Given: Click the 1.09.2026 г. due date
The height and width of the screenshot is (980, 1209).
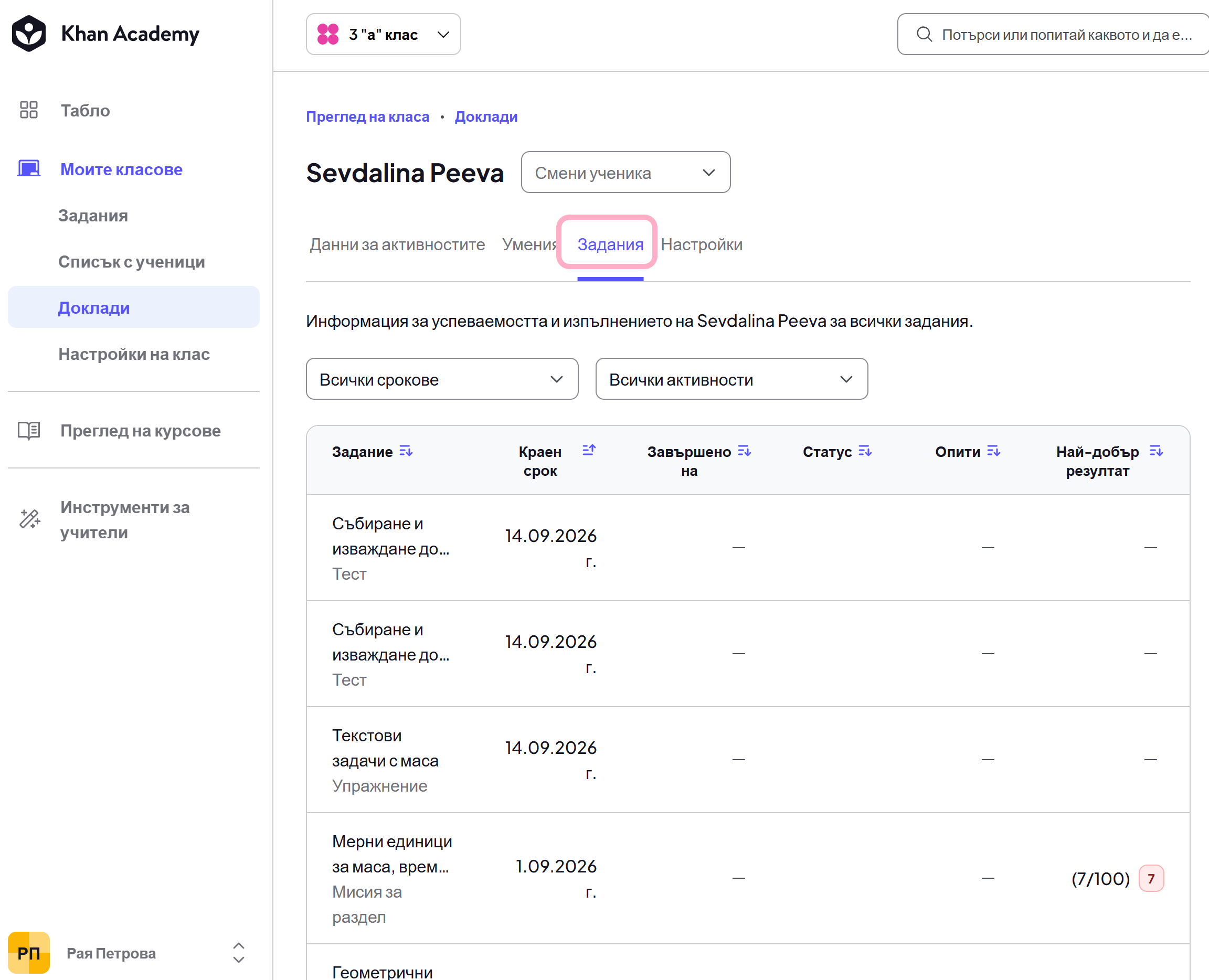Looking at the screenshot, I should click(x=556, y=878).
